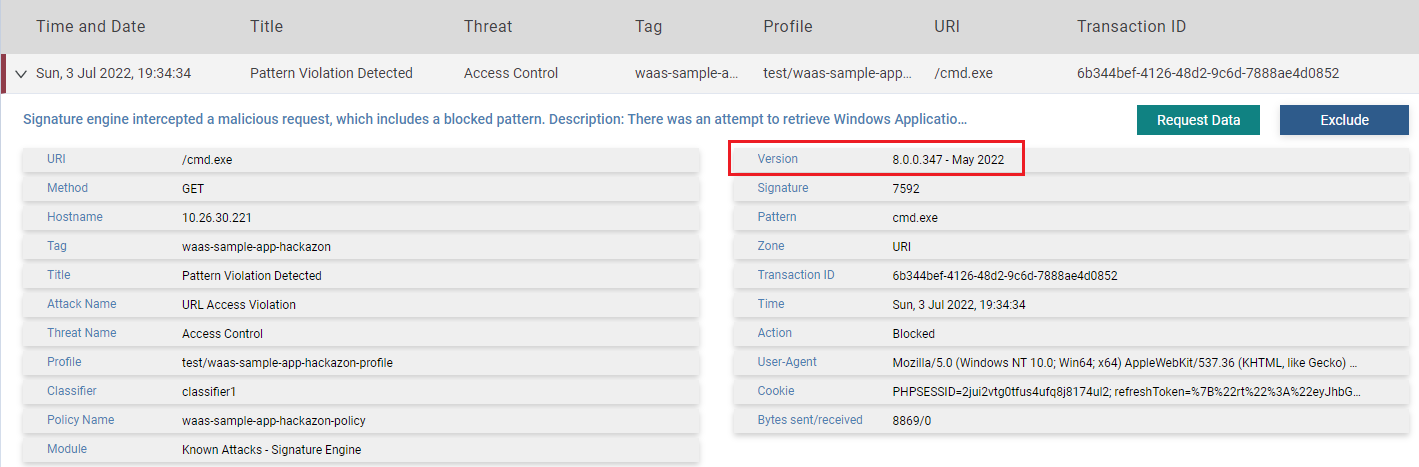Select the Signature 7592 row
The height and width of the screenshot is (467, 1419).
(906, 188)
